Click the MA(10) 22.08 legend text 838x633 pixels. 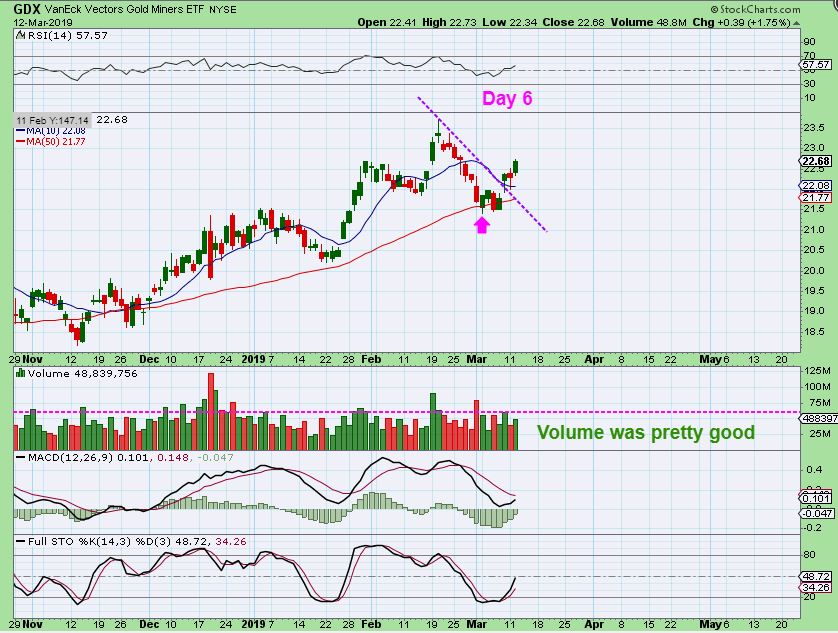[x=56, y=130]
